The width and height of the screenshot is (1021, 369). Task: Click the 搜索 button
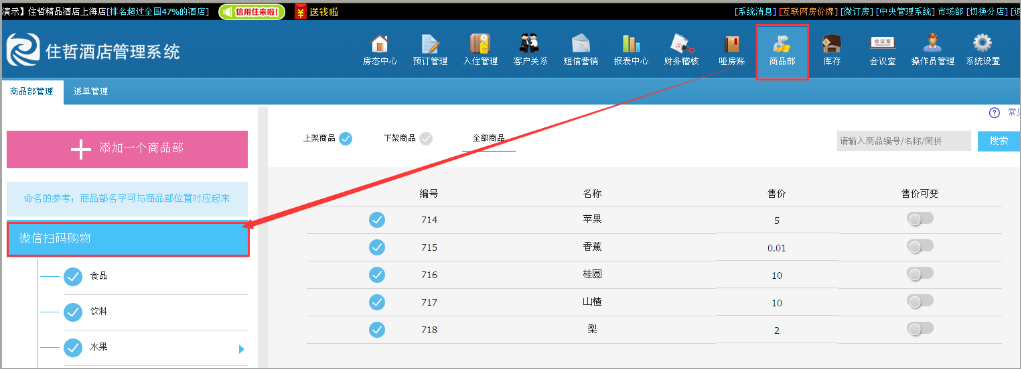pyautogui.click(x=999, y=141)
